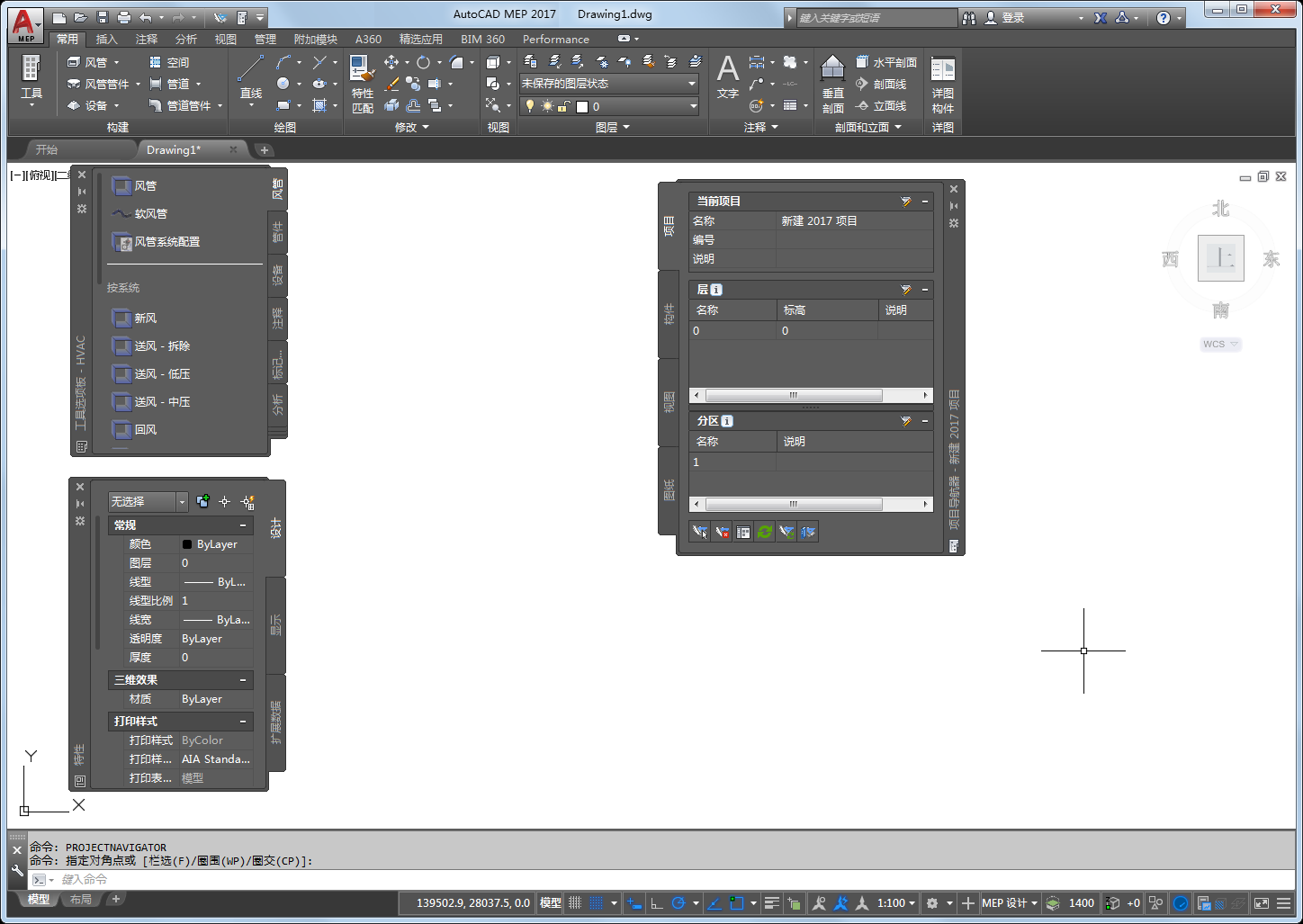The image size is (1303, 924).
Task: Click the Save icon in the quick access toolbar
Action: tap(103, 17)
